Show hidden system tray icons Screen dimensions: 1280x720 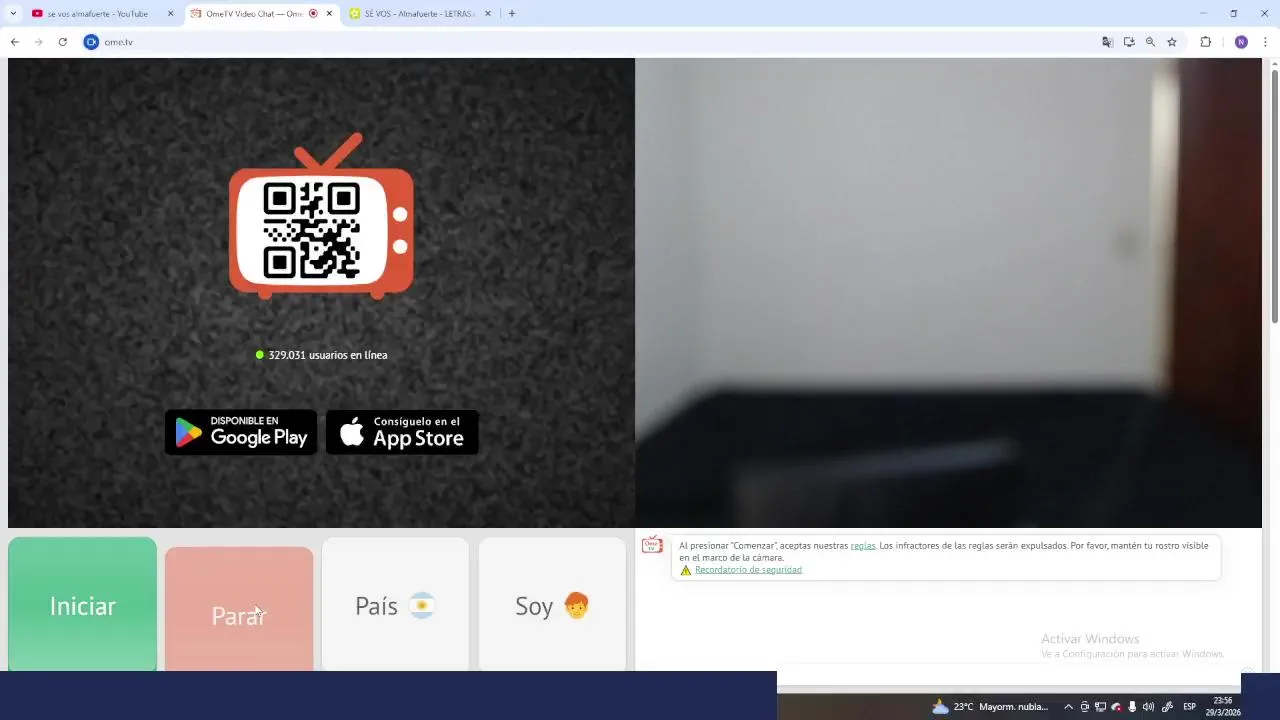[1068, 707]
